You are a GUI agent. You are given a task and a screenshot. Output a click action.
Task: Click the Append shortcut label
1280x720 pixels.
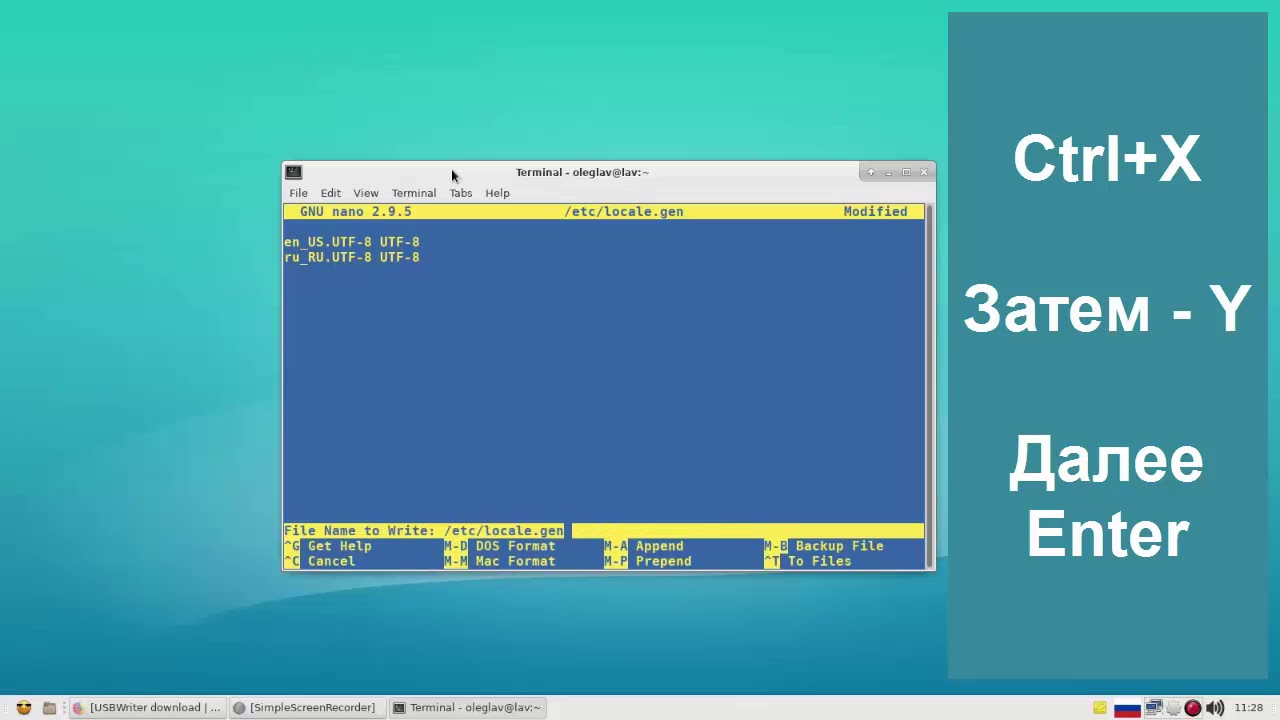click(x=660, y=546)
